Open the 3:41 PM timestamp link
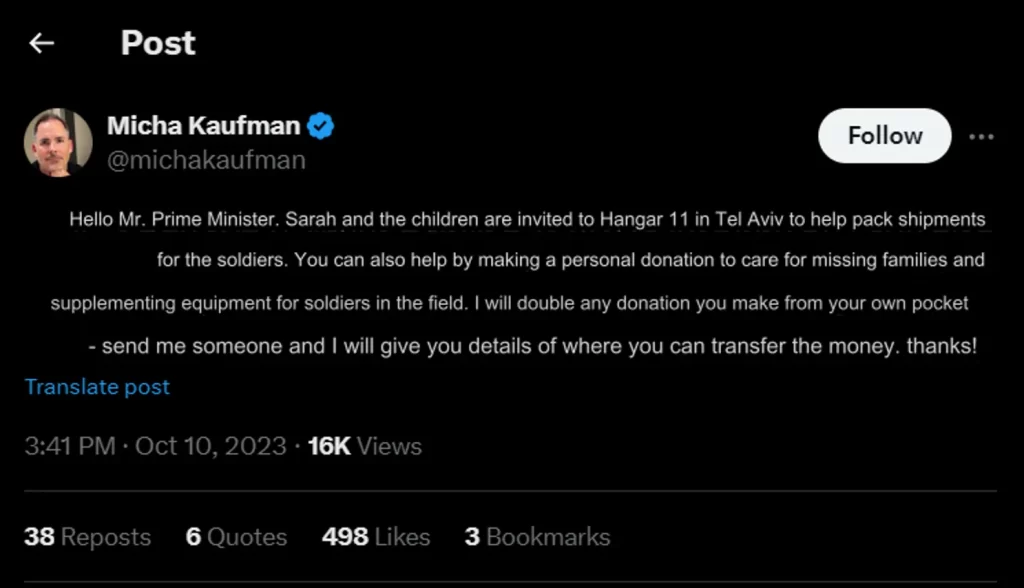Image resolution: width=1024 pixels, height=588 pixels. 70,446
